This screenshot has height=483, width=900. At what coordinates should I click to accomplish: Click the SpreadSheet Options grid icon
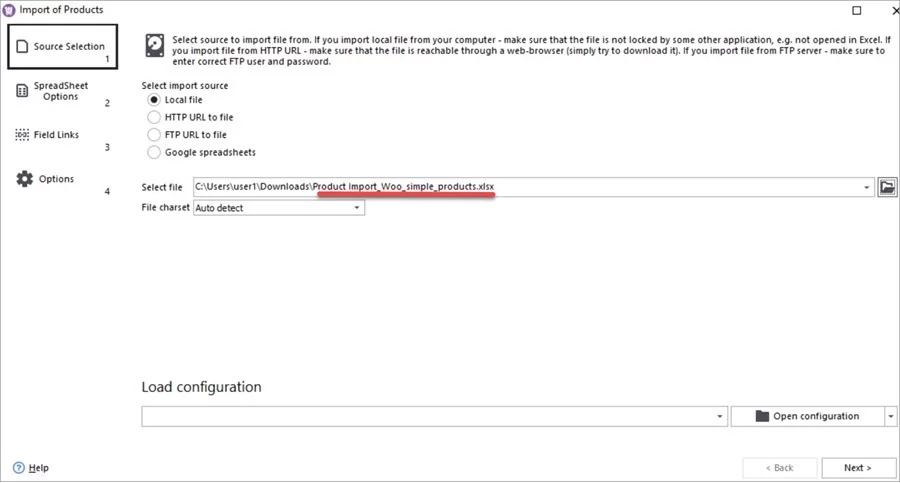tap(22, 91)
